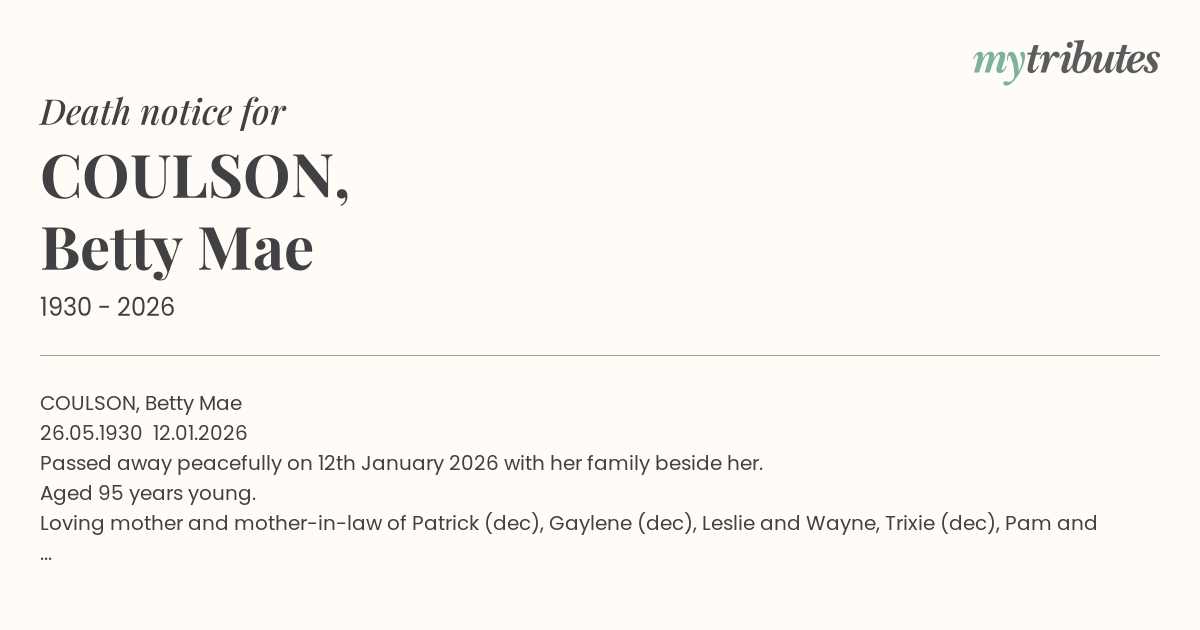The width and height of the screenshot is (1200, 630).
Task: Click the mytributes logo
Action: point(1066,60)
